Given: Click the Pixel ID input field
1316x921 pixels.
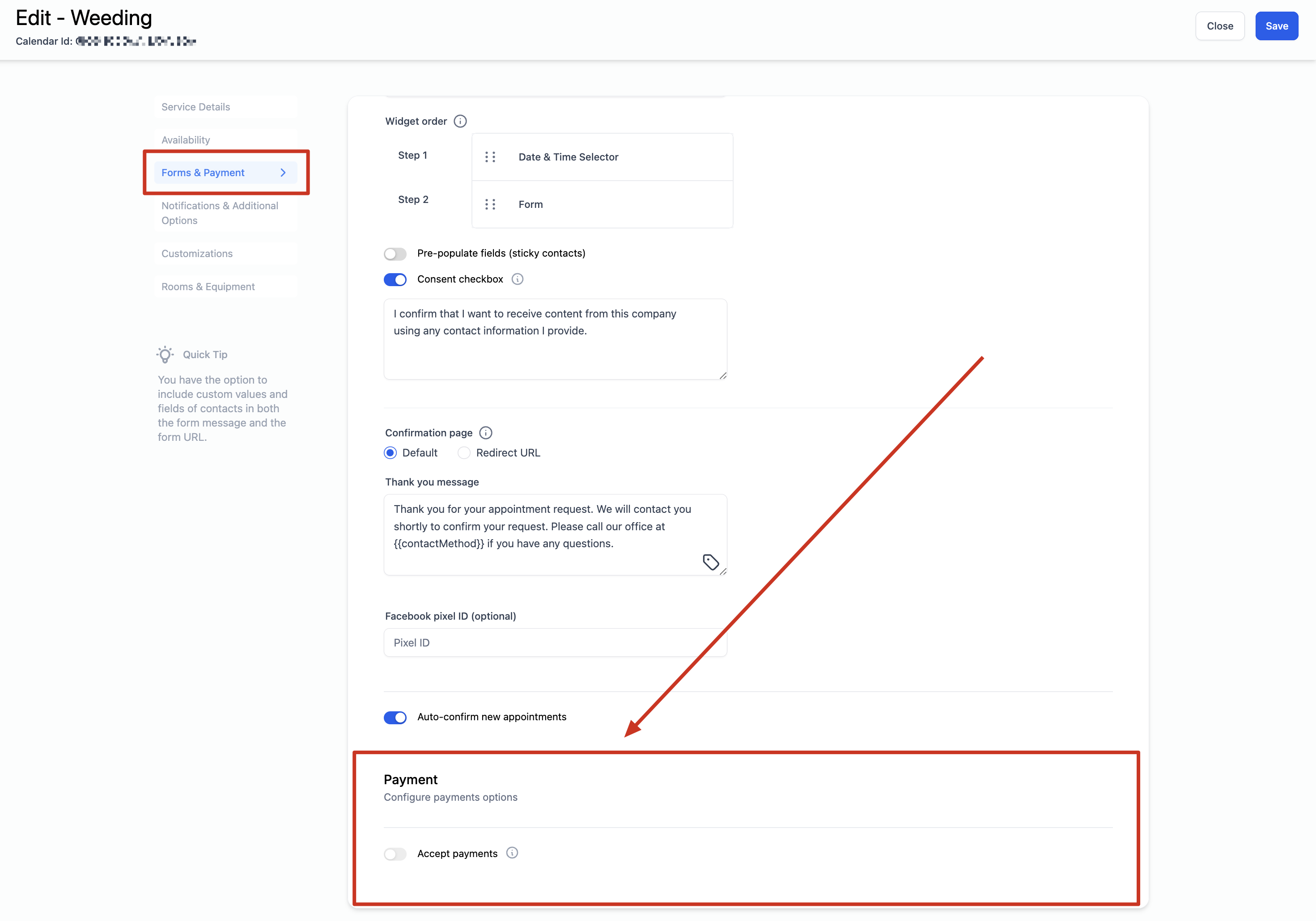Looking at the screenshot, I should [555, 642].
